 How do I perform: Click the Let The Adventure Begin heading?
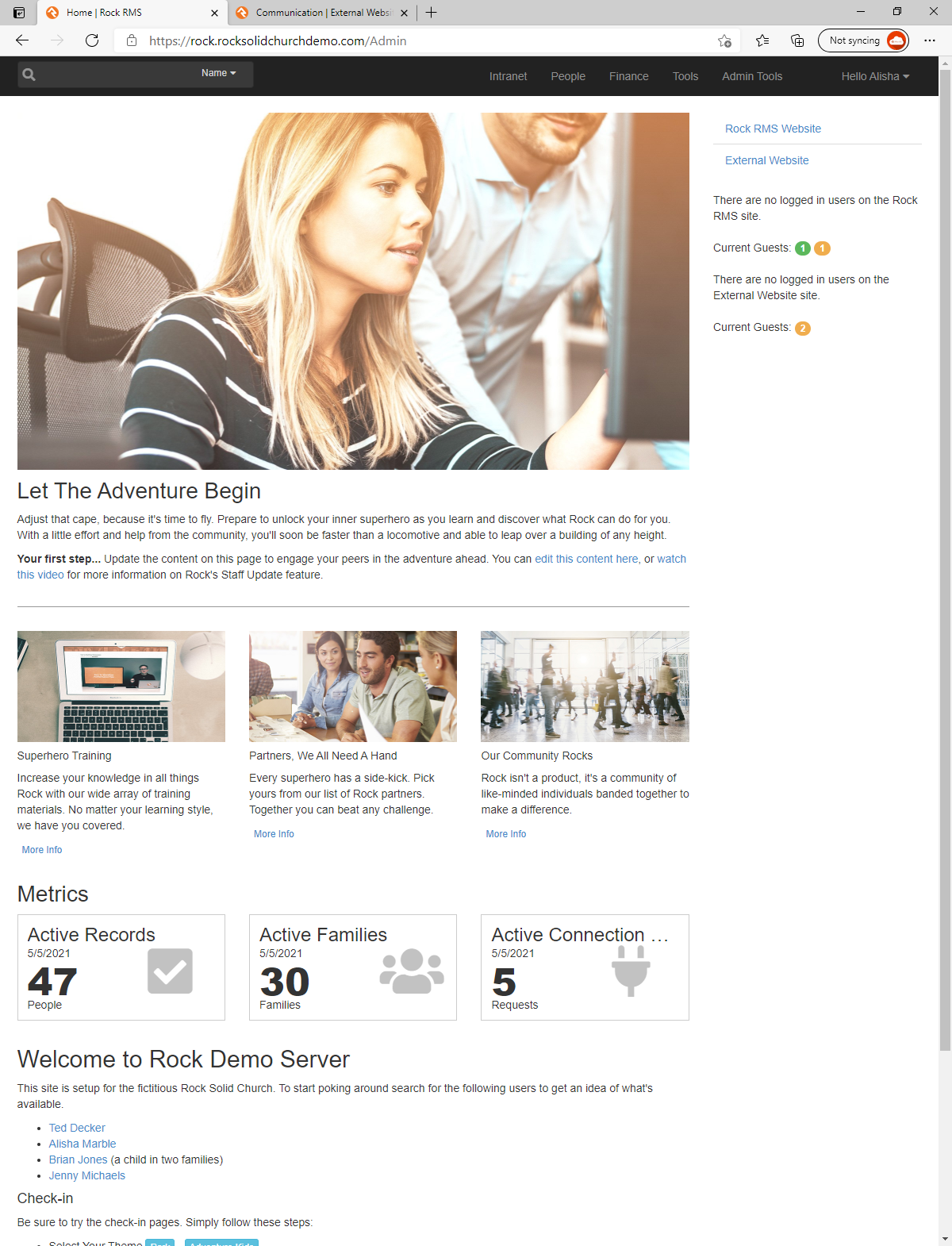tap(139, 491)
